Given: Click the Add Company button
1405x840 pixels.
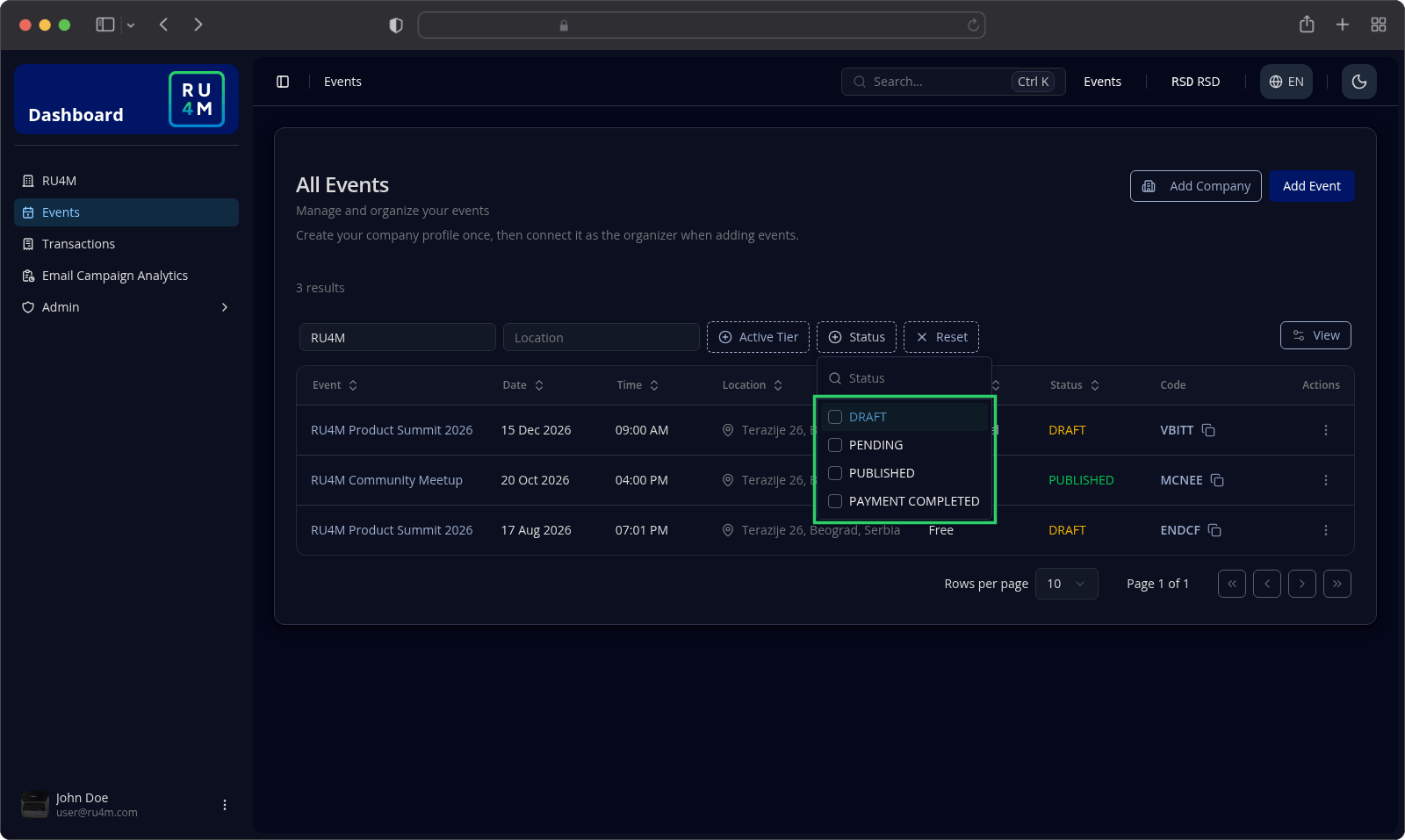Looking at the screenshot, I should pyautogui.click(x=1196, y=186).
